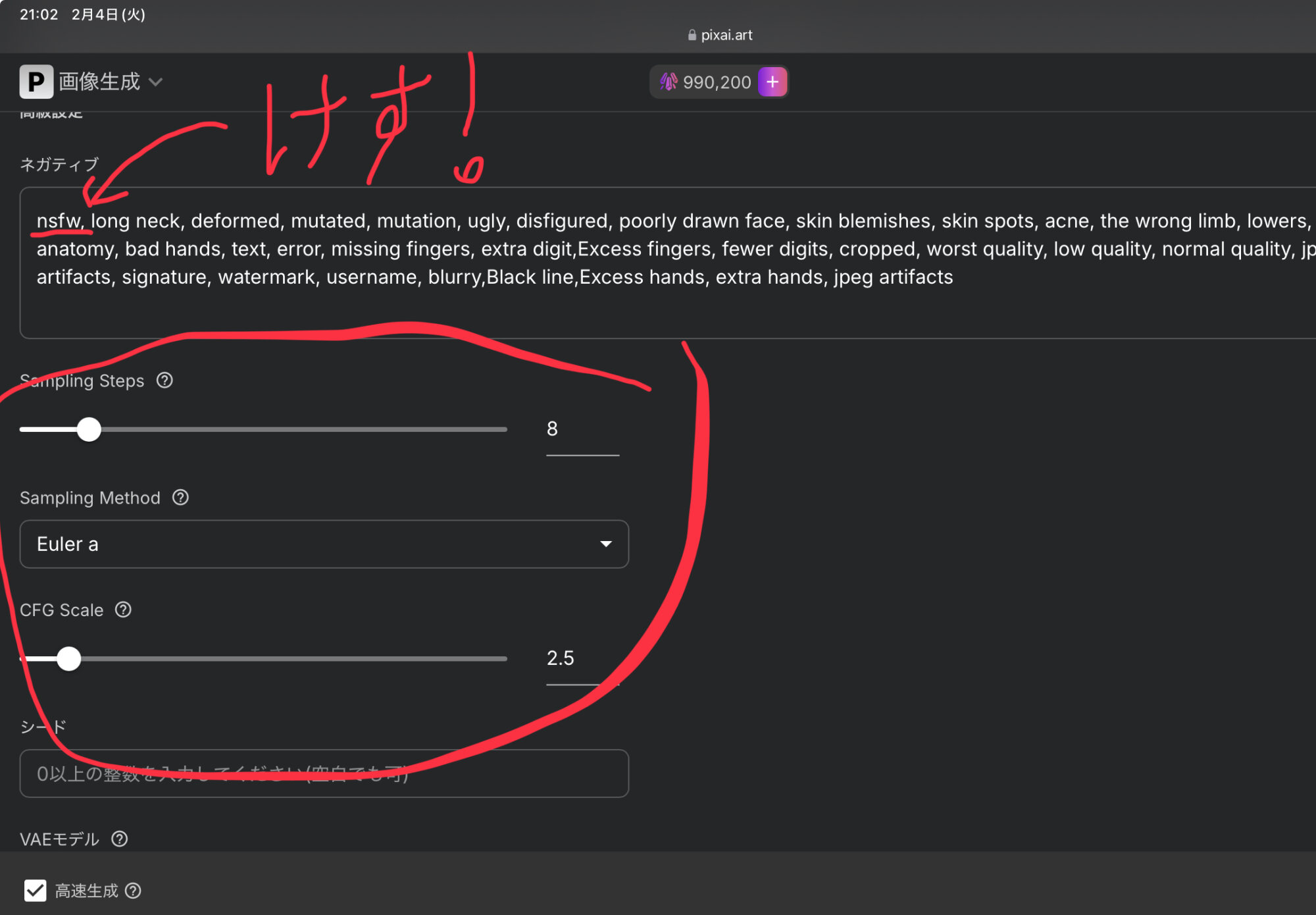
Task: Open Sampling Steps help icon
Action: point(164,380)
